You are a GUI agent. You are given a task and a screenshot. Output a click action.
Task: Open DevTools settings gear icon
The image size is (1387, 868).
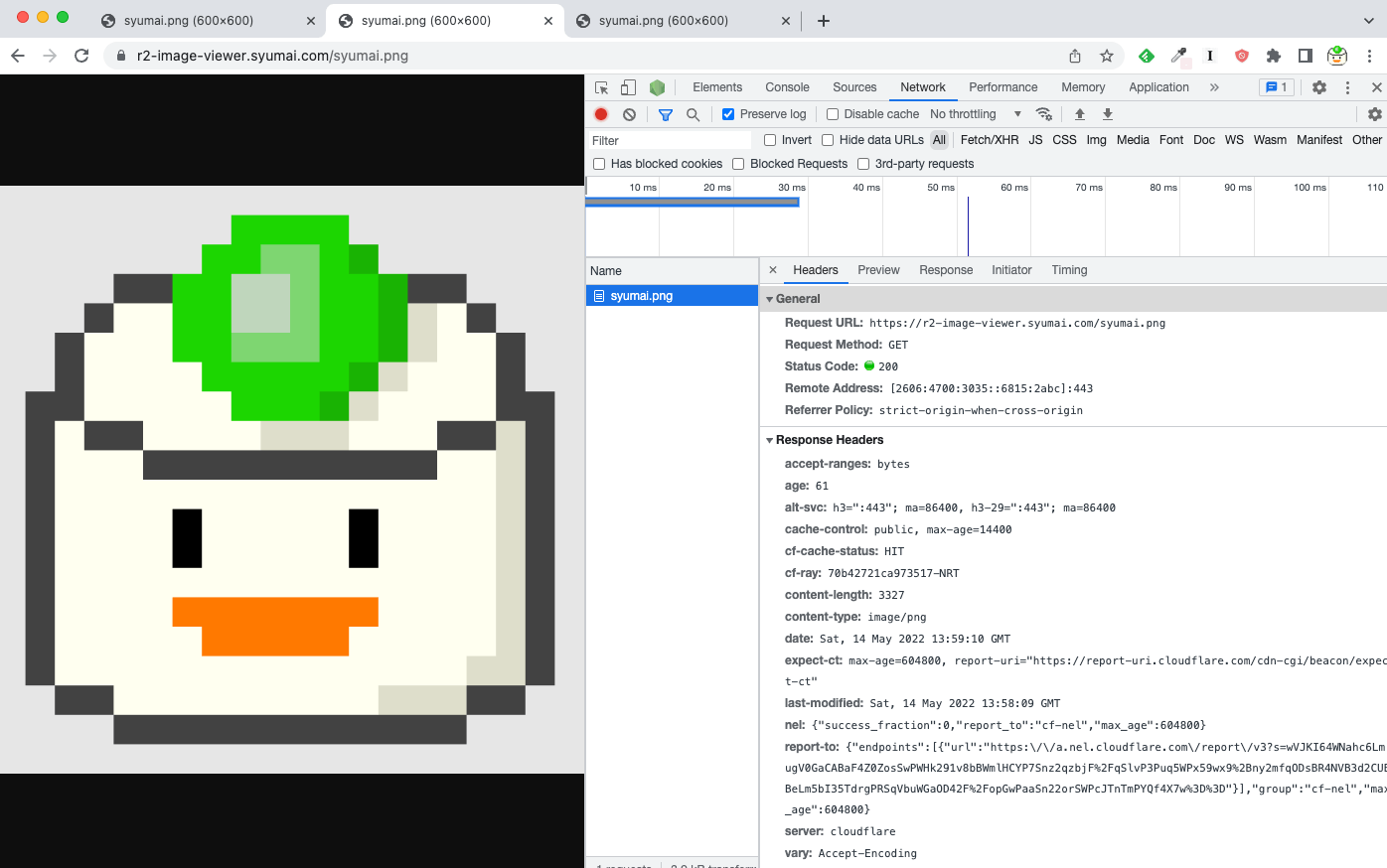(x=1319, y=87)
